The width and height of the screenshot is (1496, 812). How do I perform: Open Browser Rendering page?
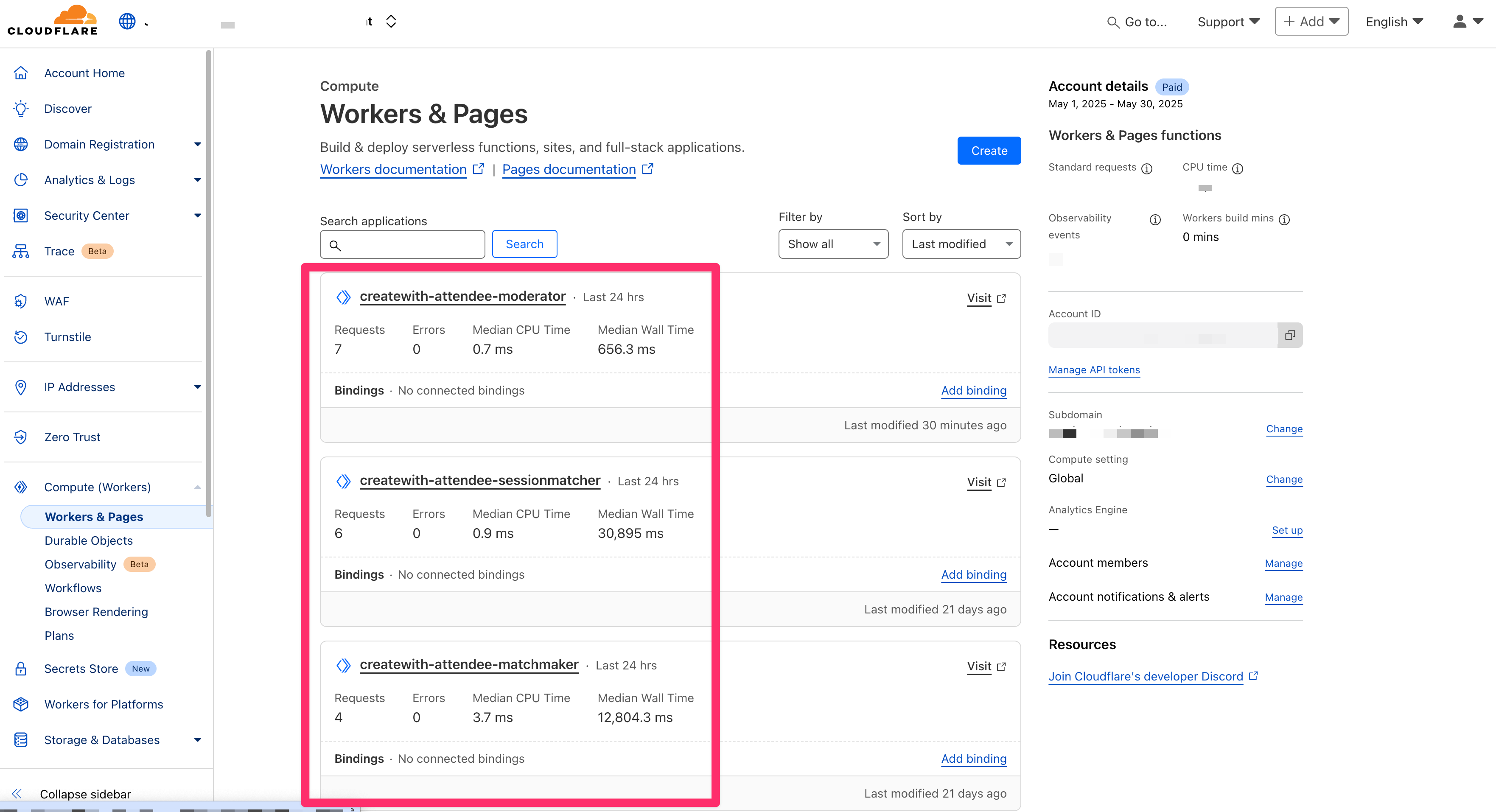coord(96,612)
